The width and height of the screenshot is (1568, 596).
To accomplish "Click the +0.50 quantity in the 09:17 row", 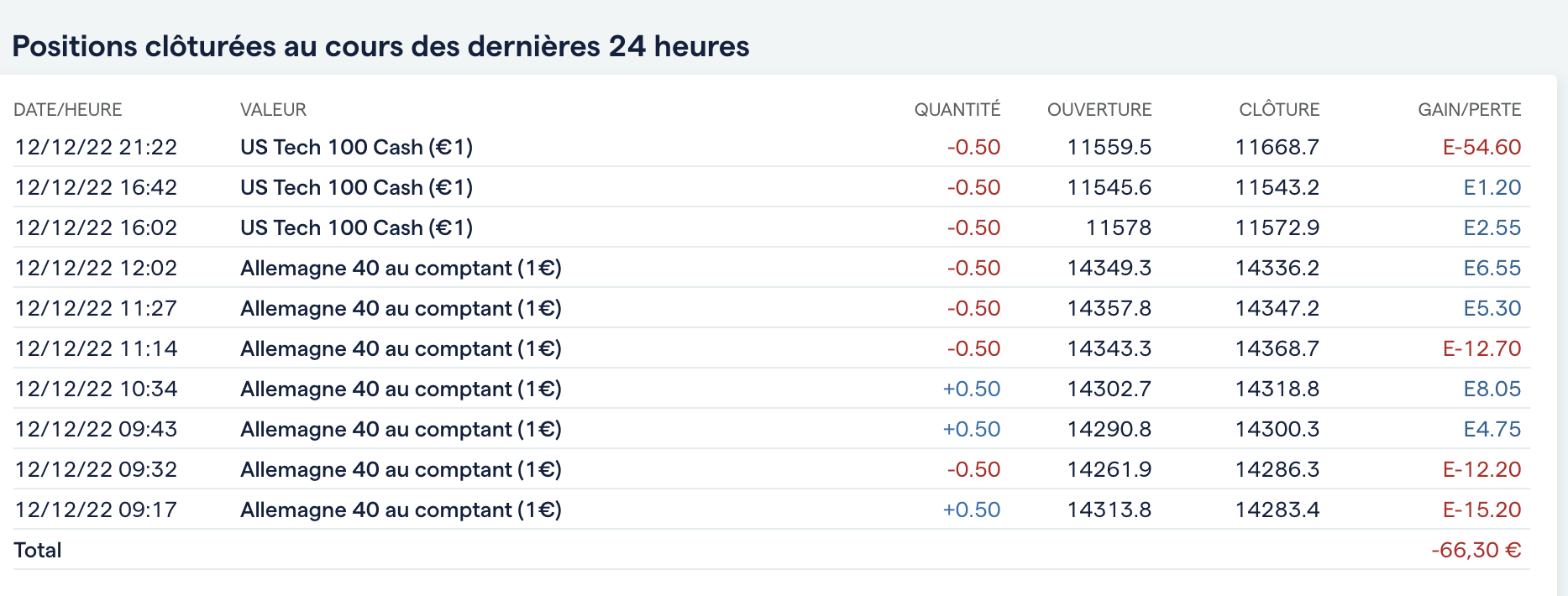I will coord(971,510).
